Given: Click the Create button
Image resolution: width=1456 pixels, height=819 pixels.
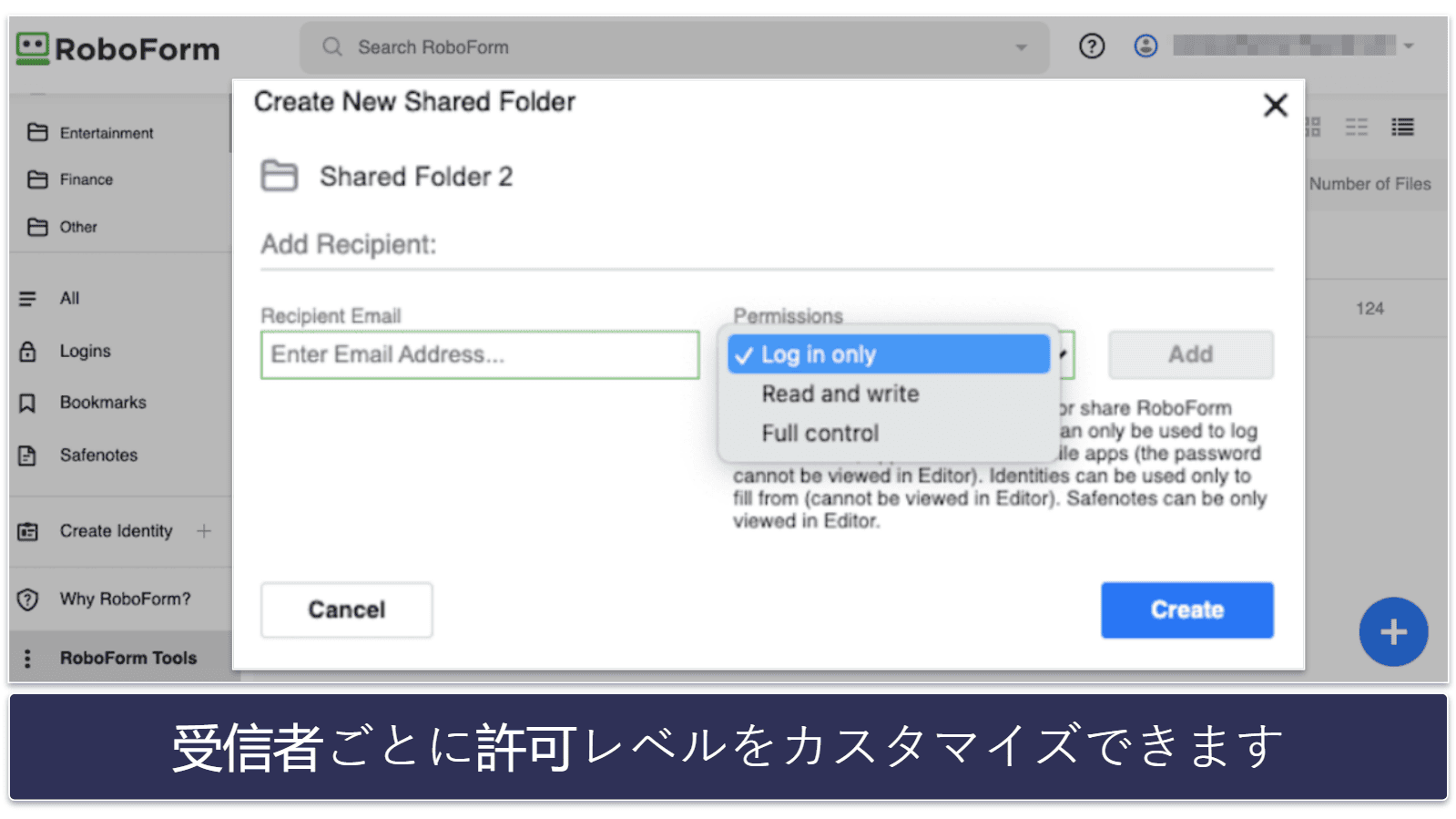Looking at the screenshot, I should (1187, 609).
